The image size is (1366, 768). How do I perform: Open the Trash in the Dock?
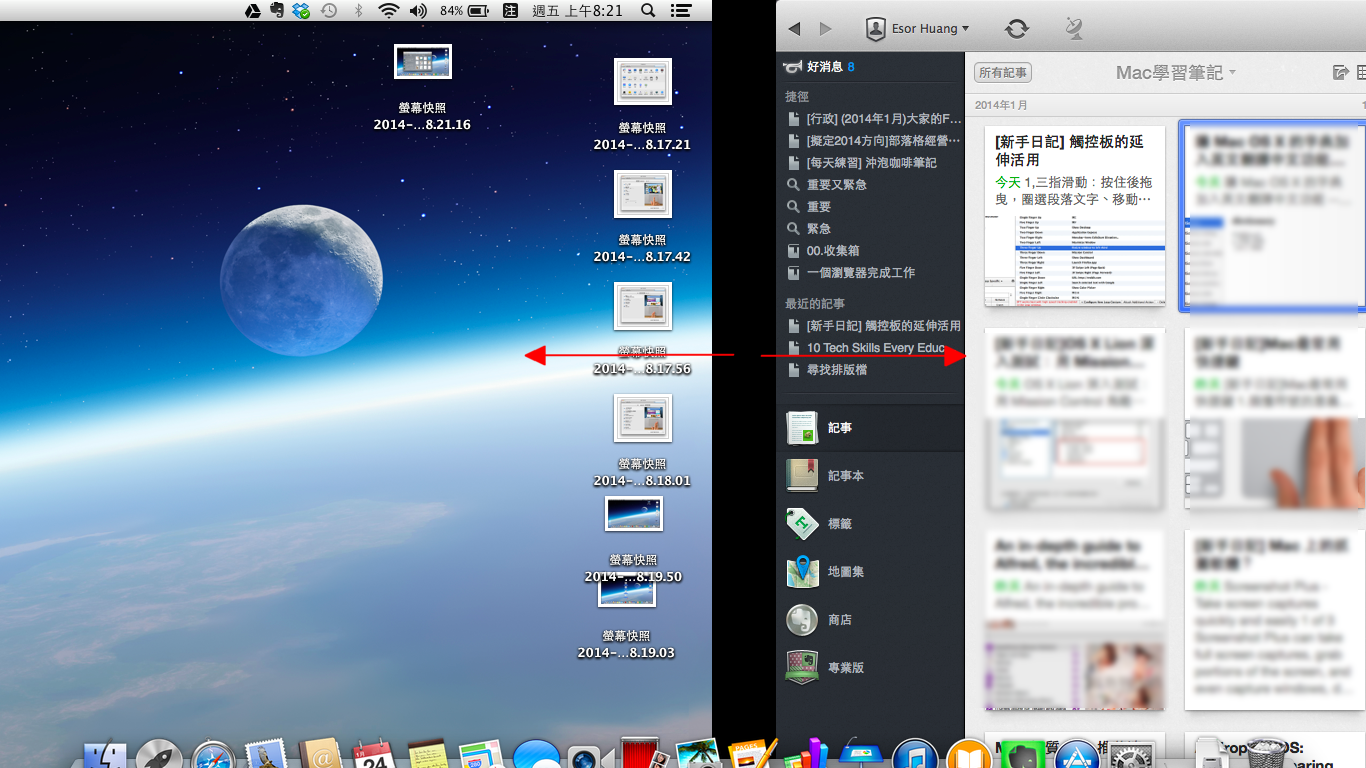pyautogui.click(x=1267, y=753)
